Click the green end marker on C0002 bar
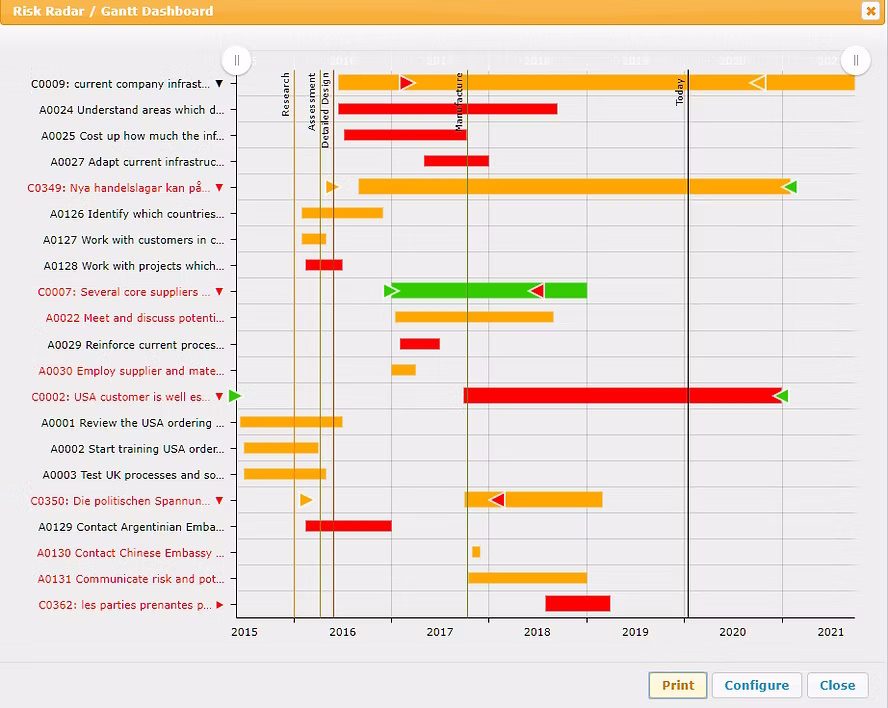 point(782,395)
